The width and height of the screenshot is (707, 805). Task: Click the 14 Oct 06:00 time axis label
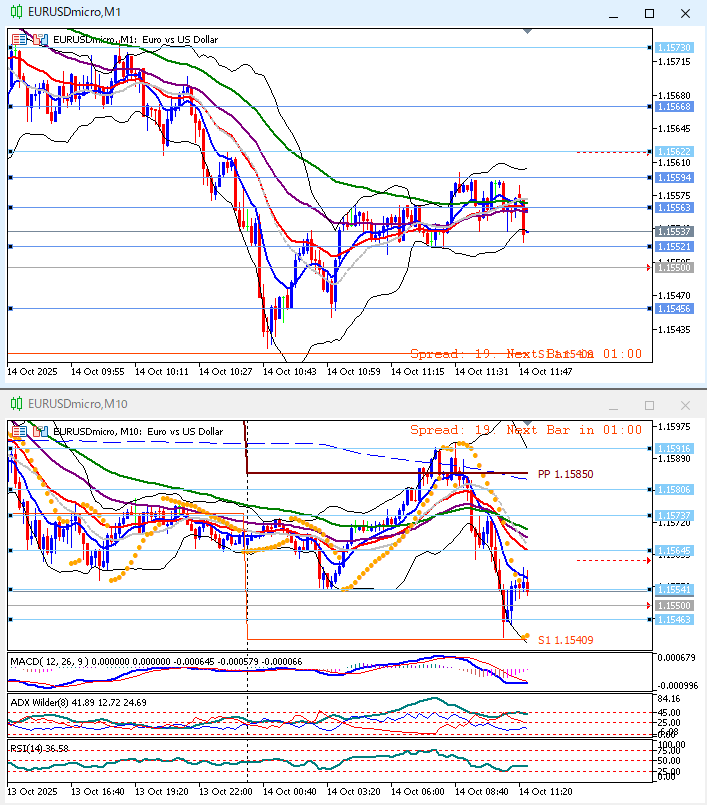[416, 790]
